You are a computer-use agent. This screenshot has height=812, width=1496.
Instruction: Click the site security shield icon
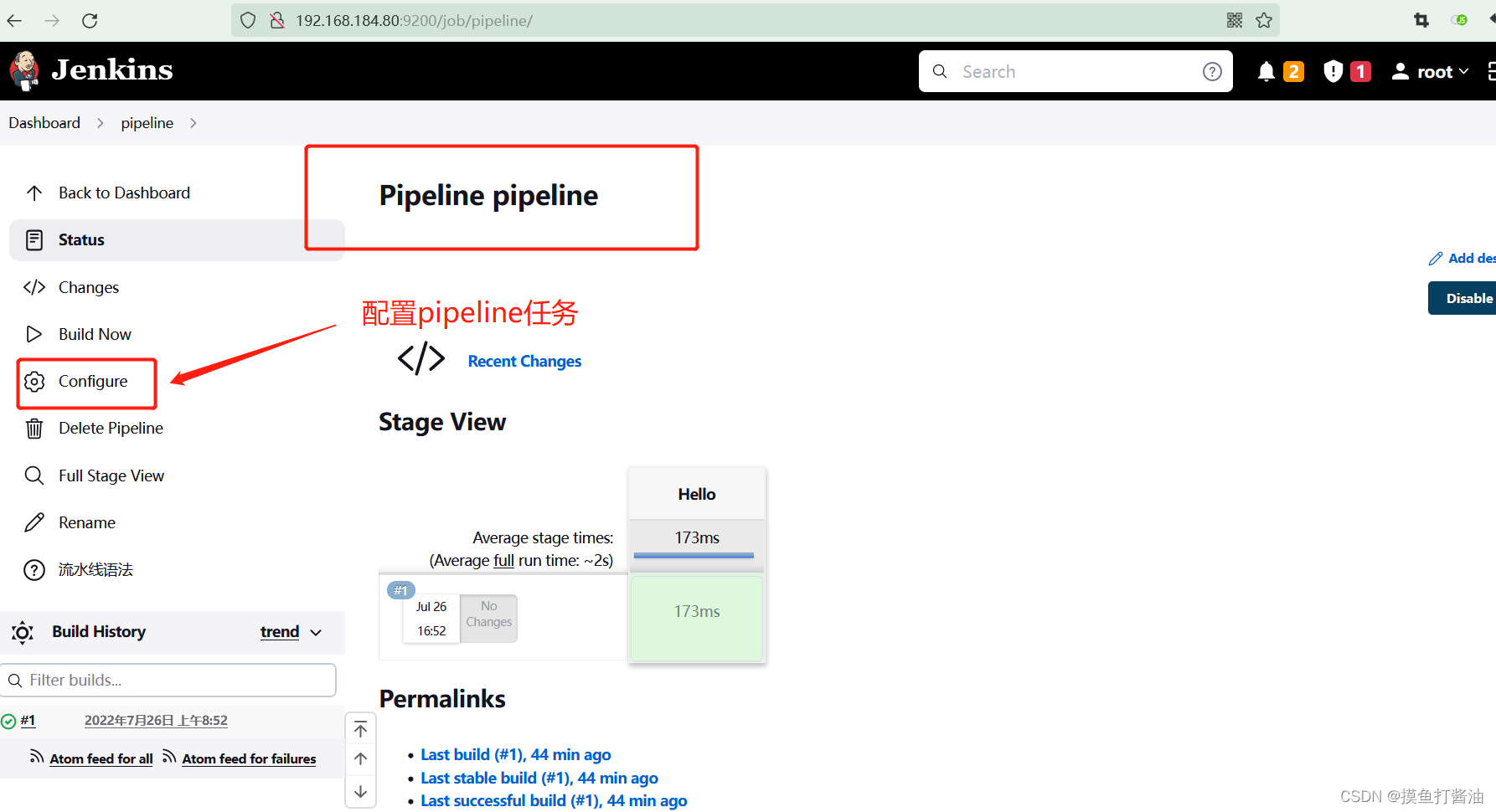pos(248,21)
